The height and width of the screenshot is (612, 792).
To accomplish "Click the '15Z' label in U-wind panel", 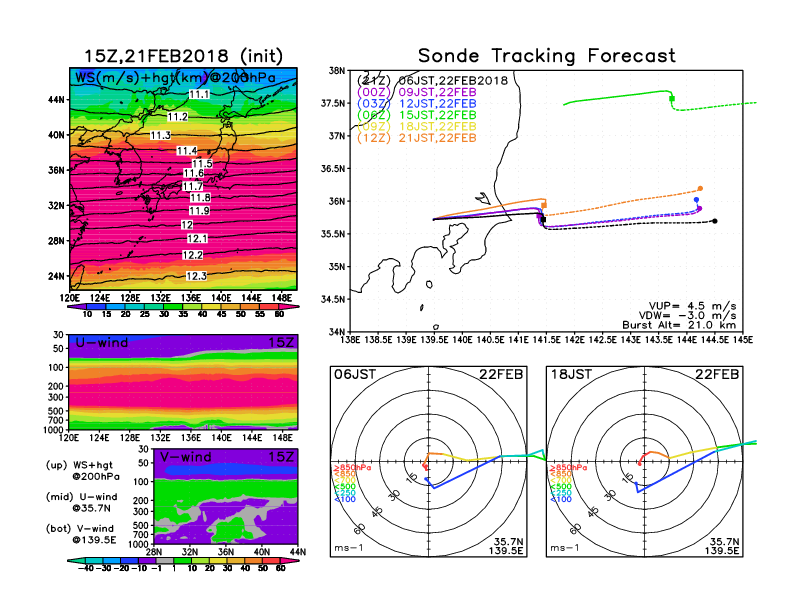I will pyautogui.click(x=280, y=342).
